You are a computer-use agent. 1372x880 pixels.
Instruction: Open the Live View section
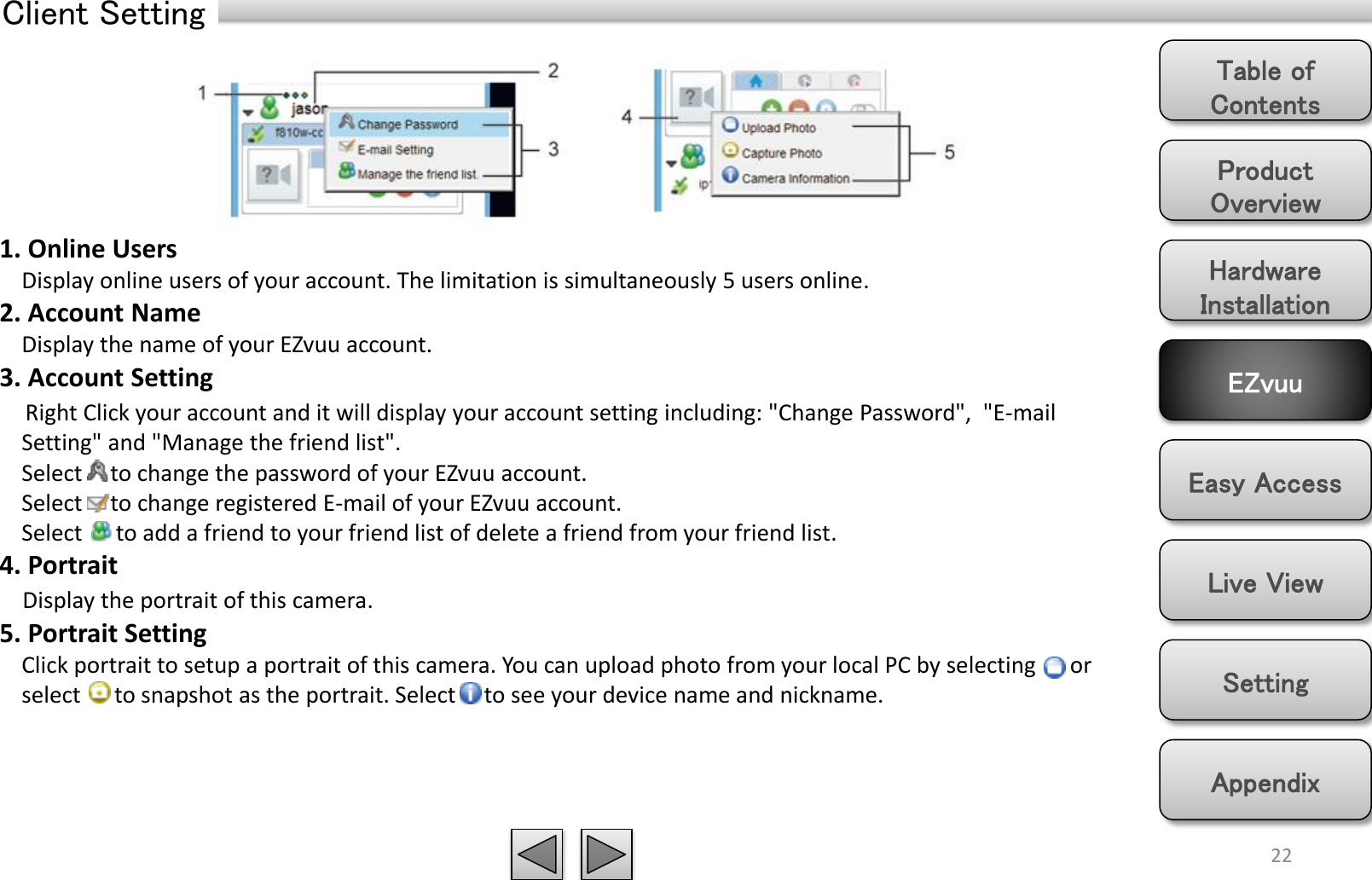pyautogui.click(x=1265, y=580)
